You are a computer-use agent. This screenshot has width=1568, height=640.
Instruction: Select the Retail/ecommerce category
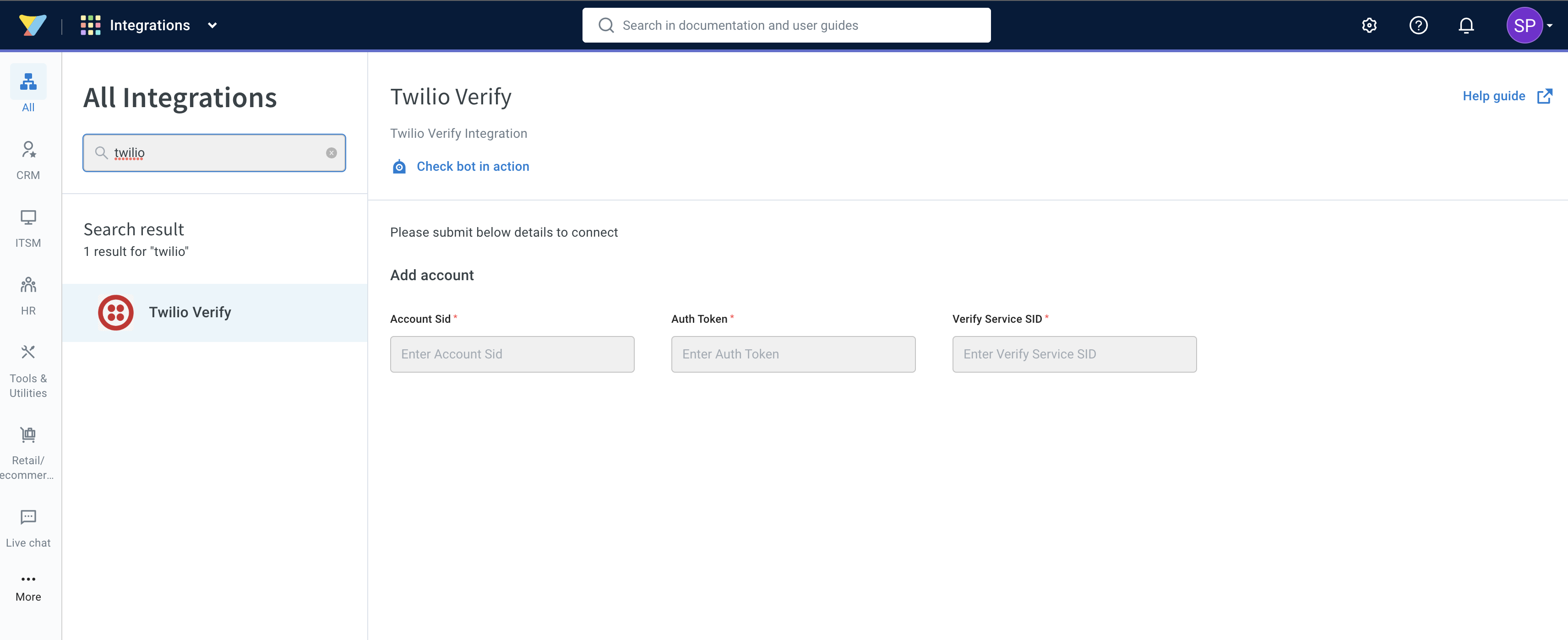pos(28,454)
